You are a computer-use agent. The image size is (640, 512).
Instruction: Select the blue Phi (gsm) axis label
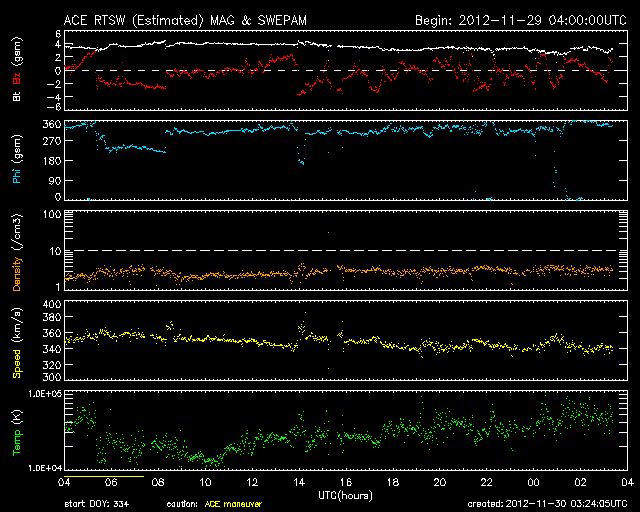(16, 161)
